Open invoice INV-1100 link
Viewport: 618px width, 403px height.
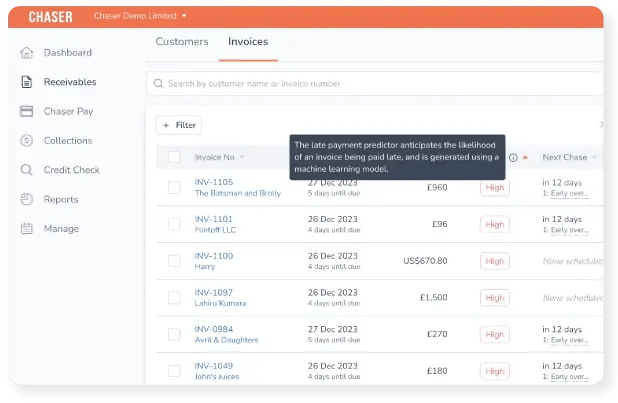click(x=214, y=256)
